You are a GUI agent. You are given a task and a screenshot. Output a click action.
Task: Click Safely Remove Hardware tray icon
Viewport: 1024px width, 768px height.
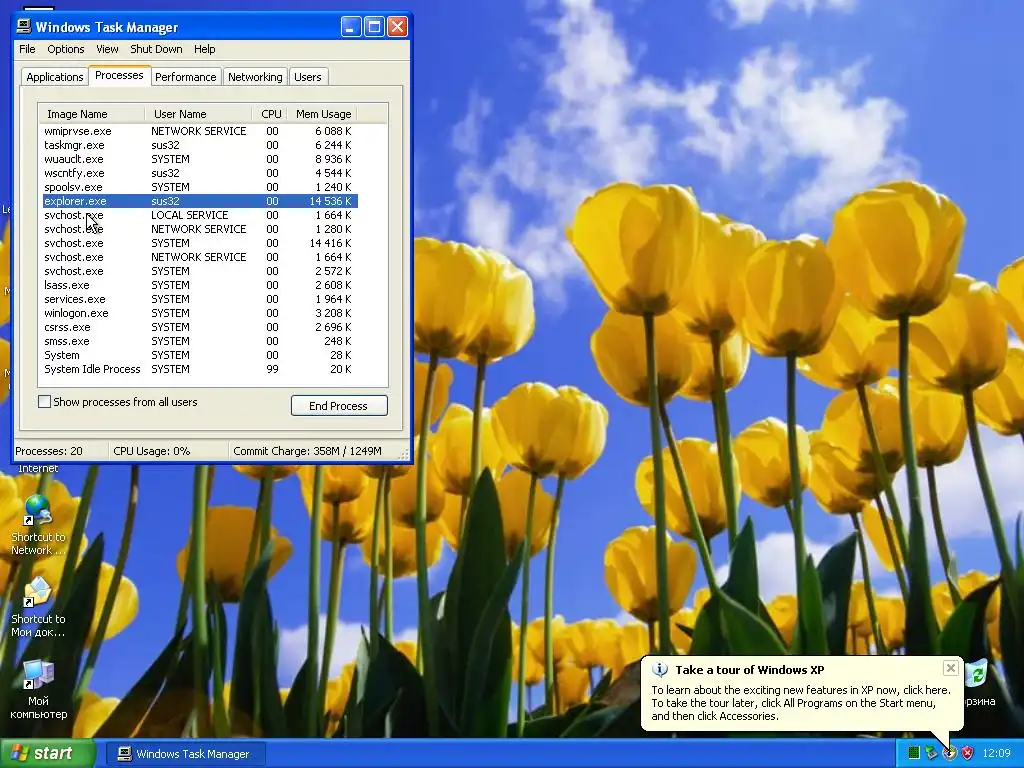931,753
